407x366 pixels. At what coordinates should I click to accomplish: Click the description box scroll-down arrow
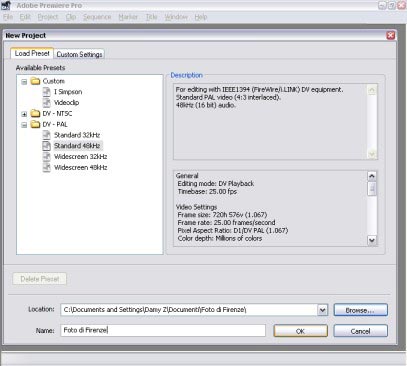tap(372, 154)
